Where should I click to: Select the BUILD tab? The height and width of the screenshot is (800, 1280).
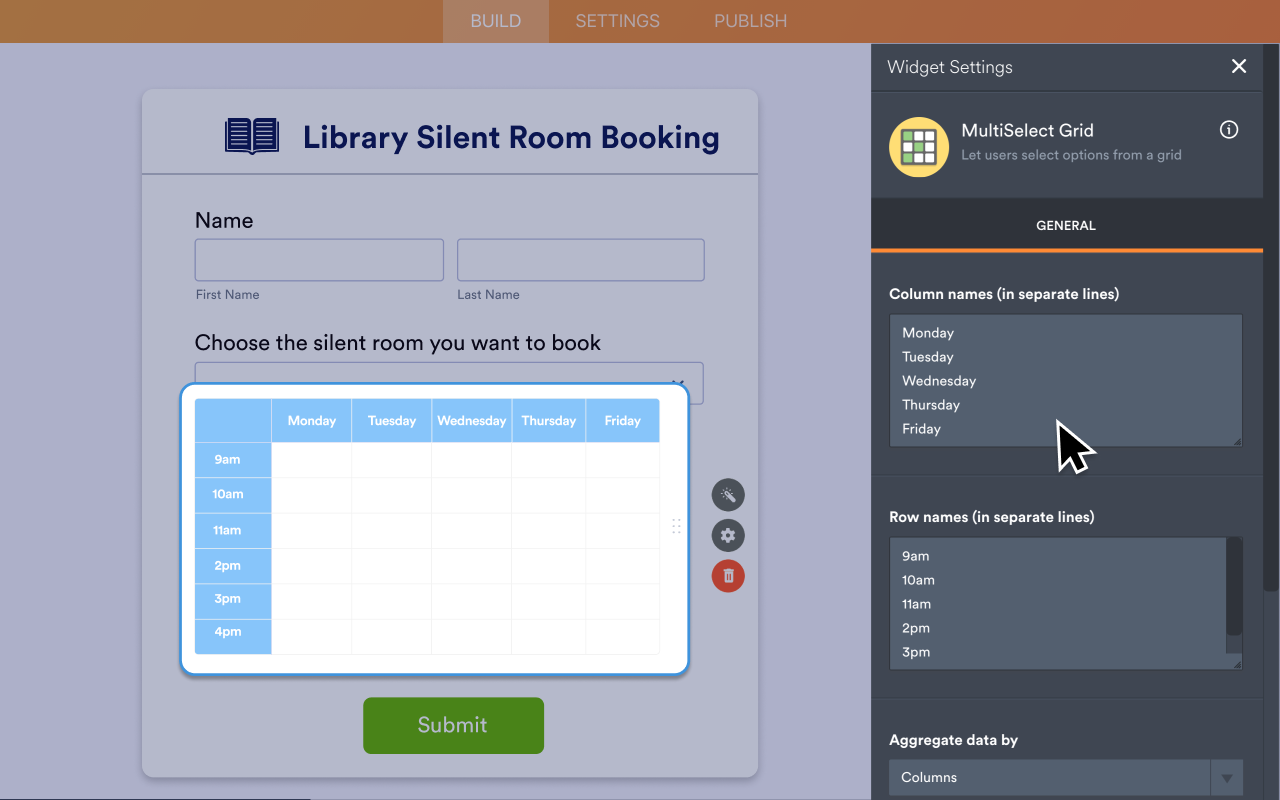(495, 21)
